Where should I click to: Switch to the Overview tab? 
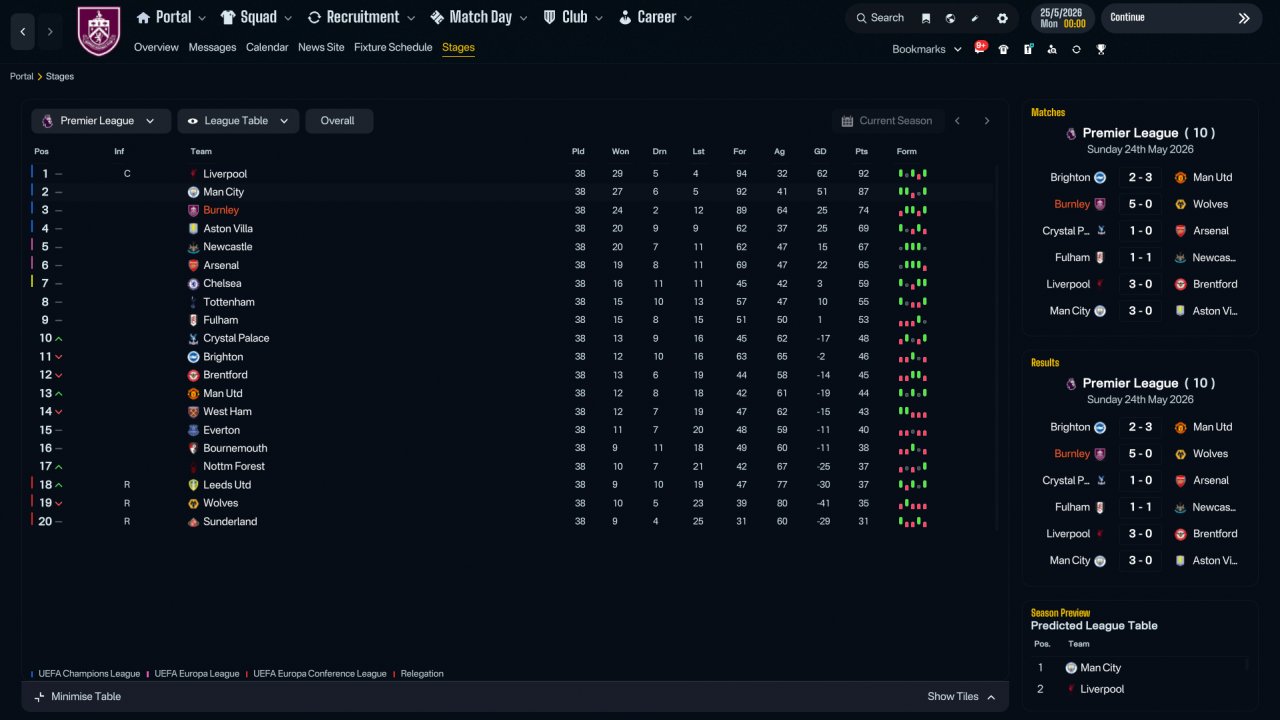point(156,47)
